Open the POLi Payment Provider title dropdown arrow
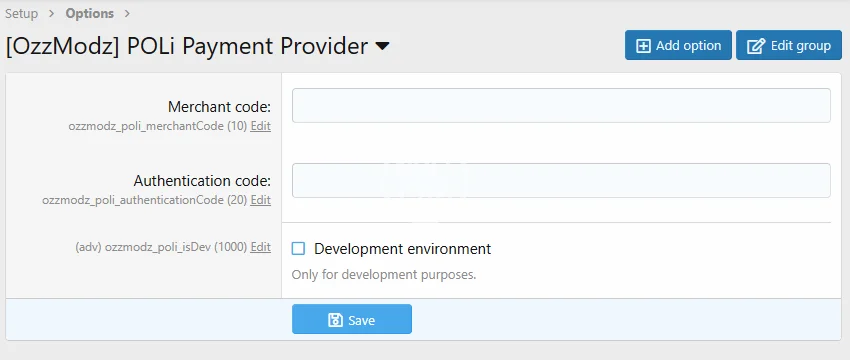This screenshot has height=360, width=850. 382,47
